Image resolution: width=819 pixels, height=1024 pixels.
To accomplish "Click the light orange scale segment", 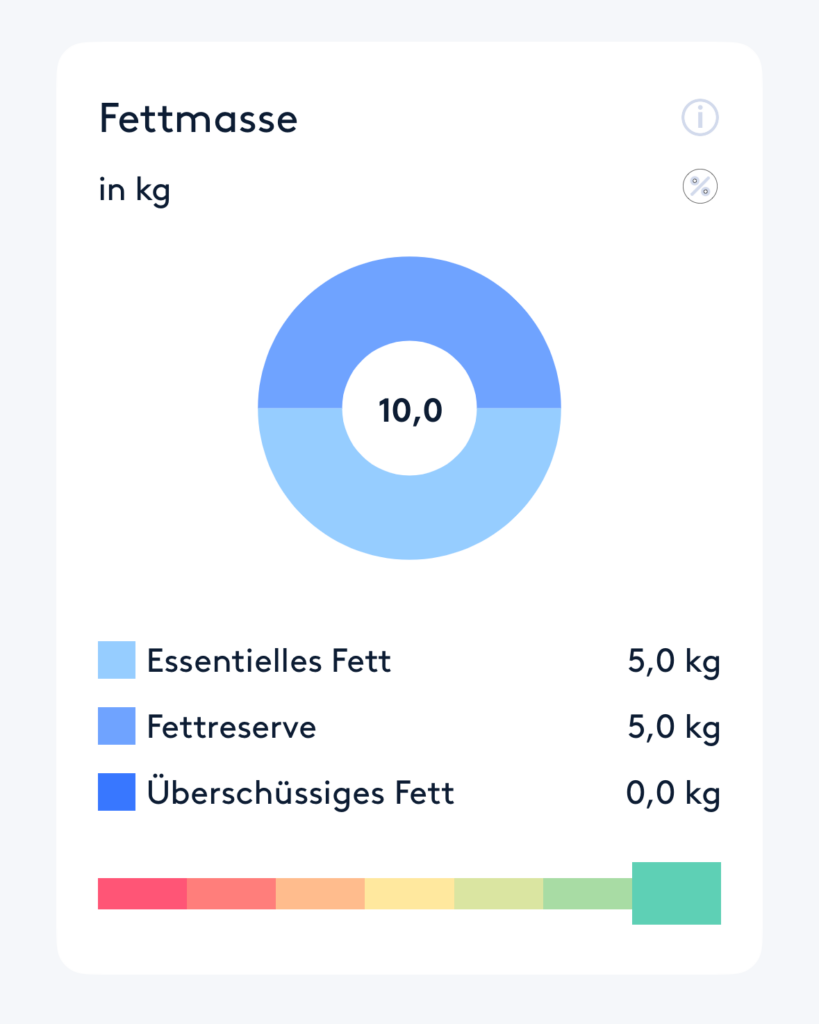I will (321, 893).
